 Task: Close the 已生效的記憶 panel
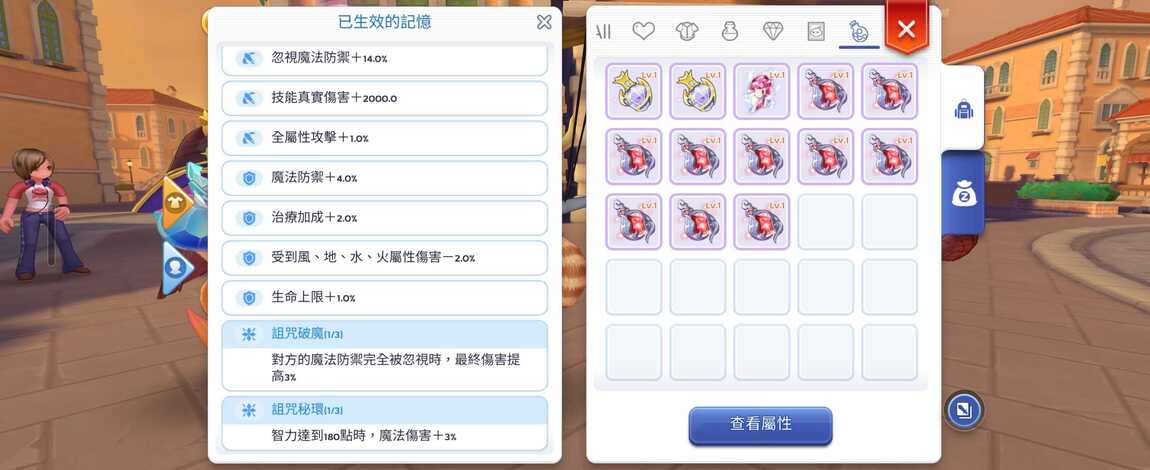544,22
